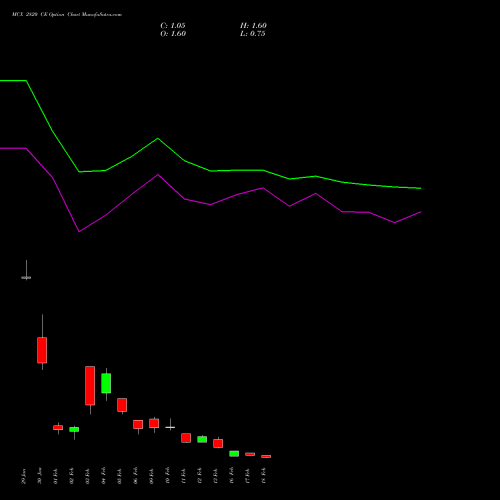Viewport: 500px width, 500px height.
Task: Click the '01 Feb' date axis label
Action: [56, 476]
